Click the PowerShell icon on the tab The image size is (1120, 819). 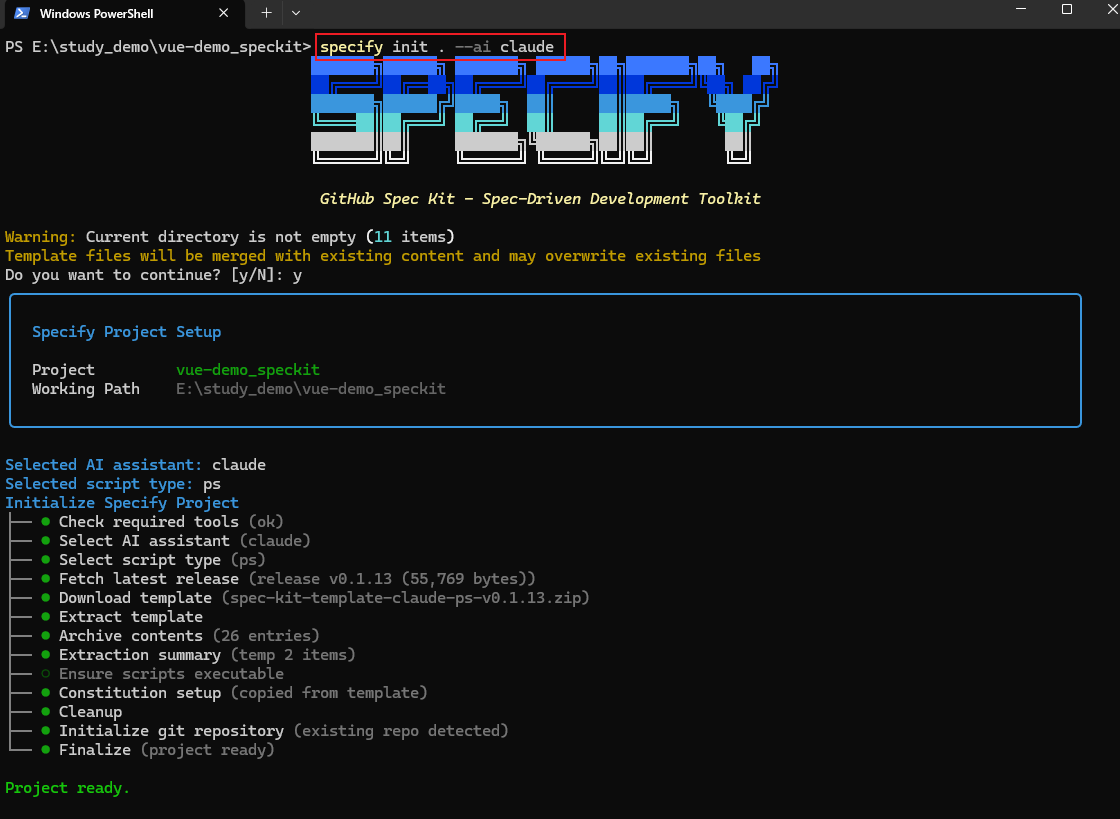point(22,13)
